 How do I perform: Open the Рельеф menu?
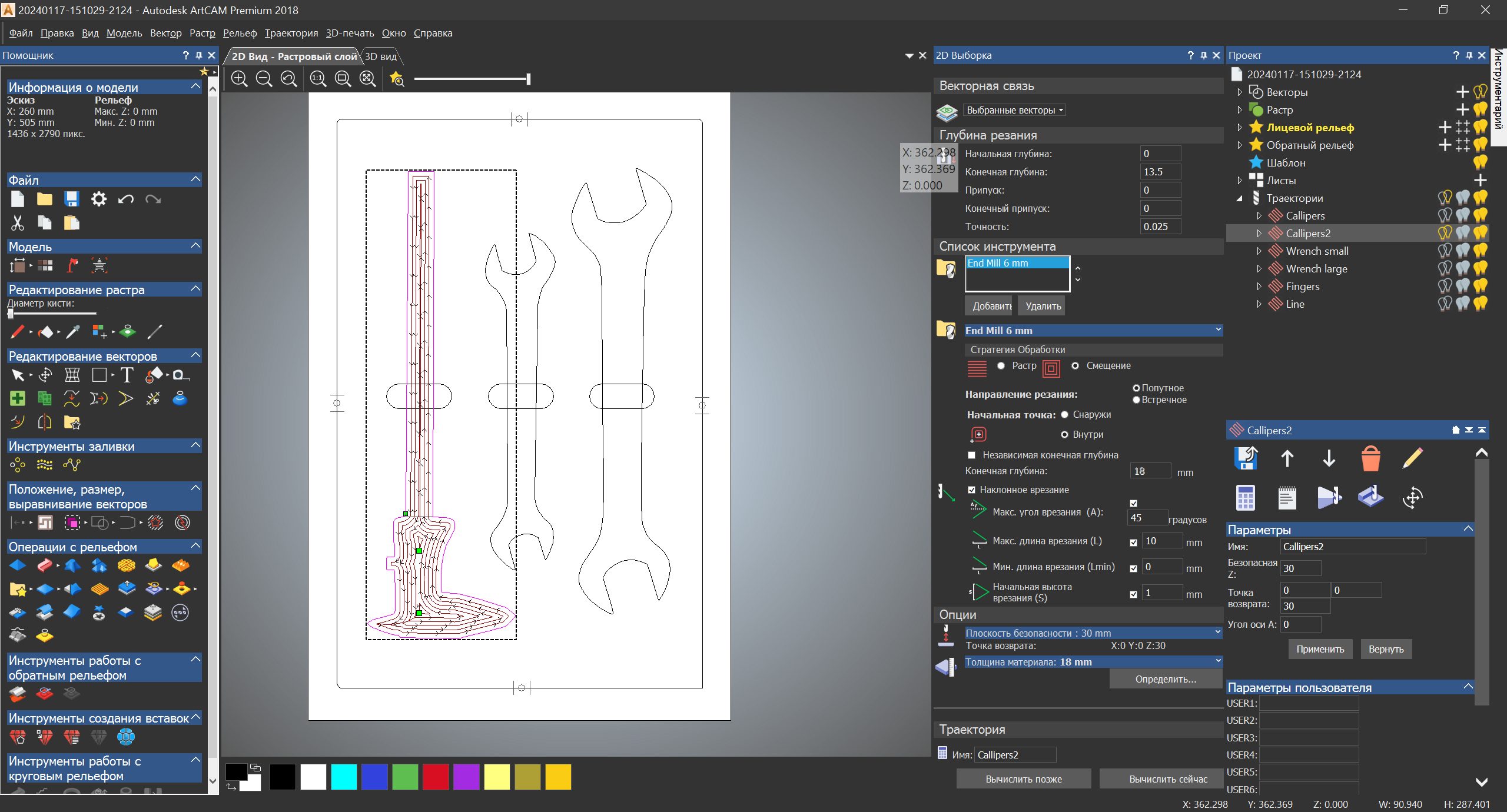(x=240, y=33)
